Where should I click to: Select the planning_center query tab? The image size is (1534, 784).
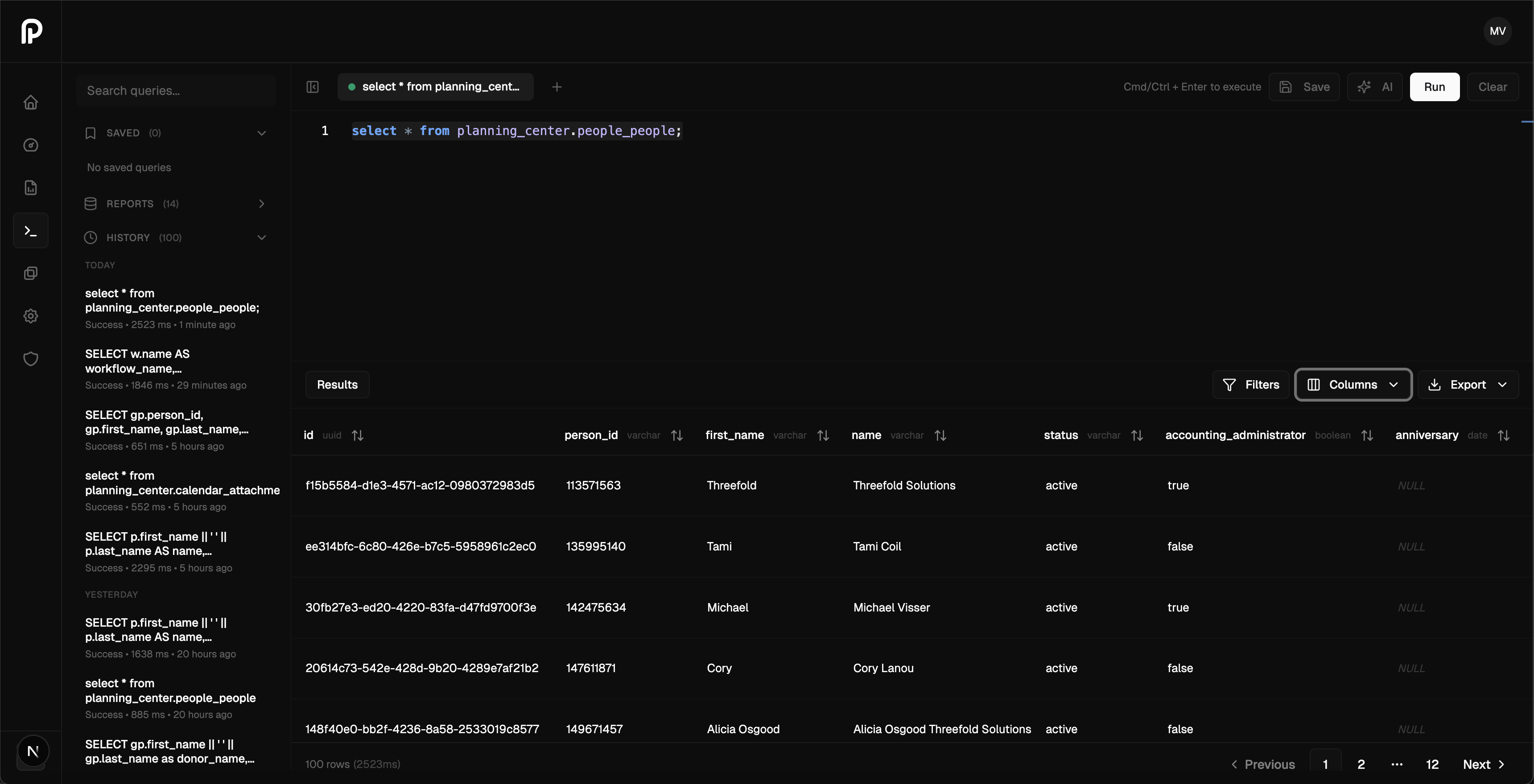[435, 87]
